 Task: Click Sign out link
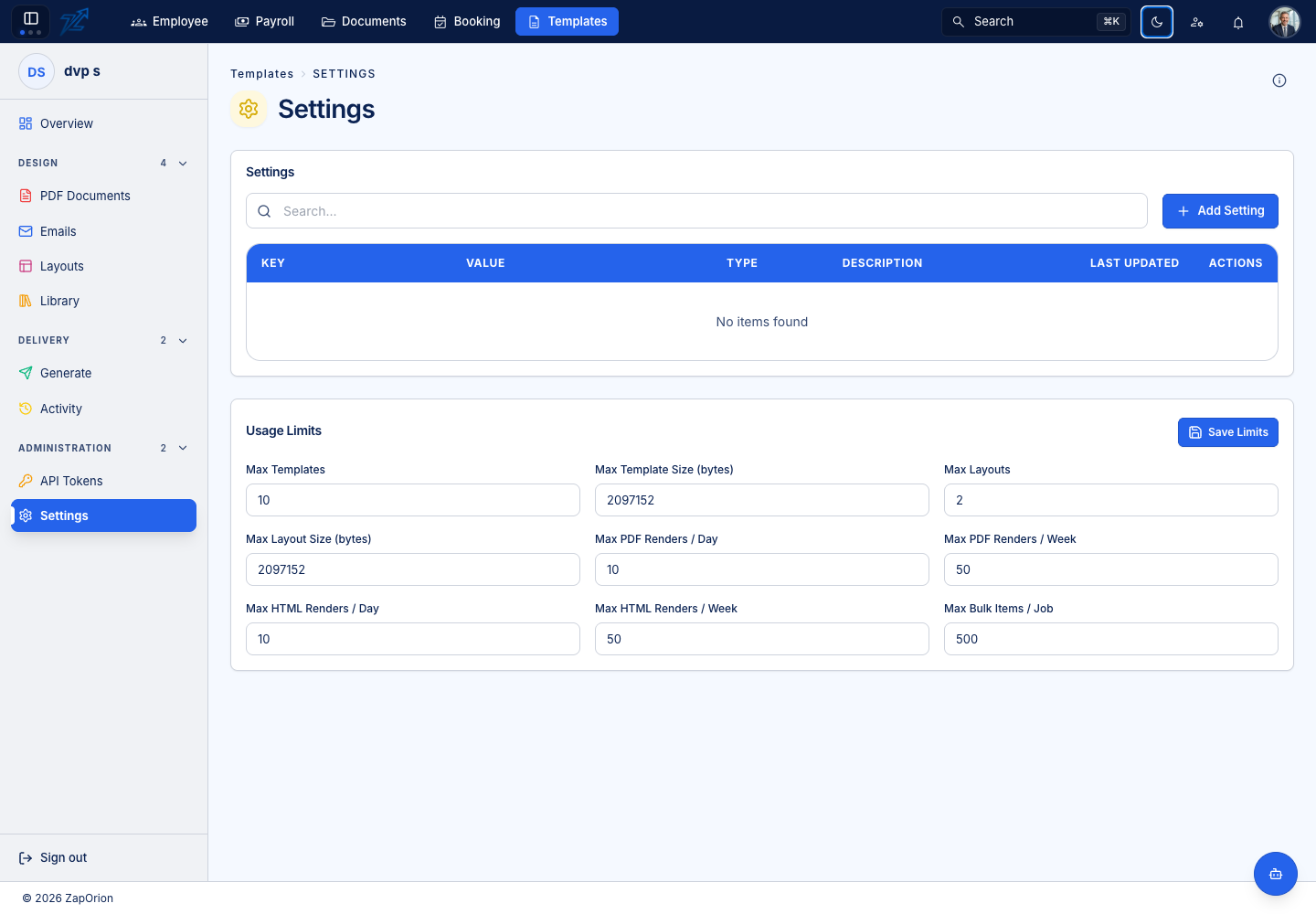pyautogui.click(x=53, y=857)
